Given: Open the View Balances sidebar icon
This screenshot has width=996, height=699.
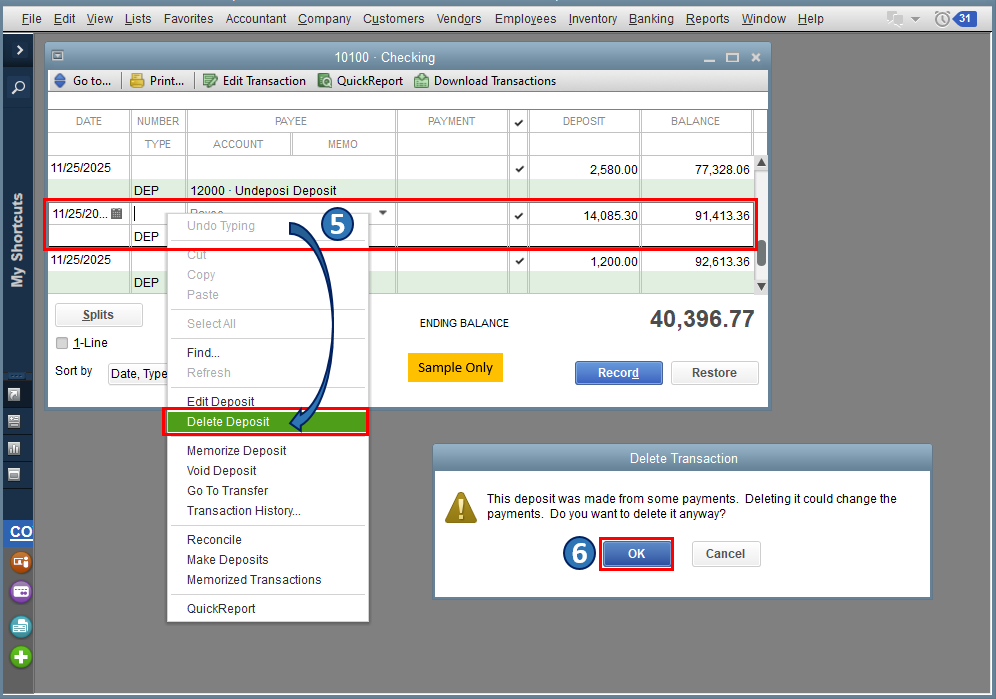Looking at the screenshot, I should coord(14,421).
